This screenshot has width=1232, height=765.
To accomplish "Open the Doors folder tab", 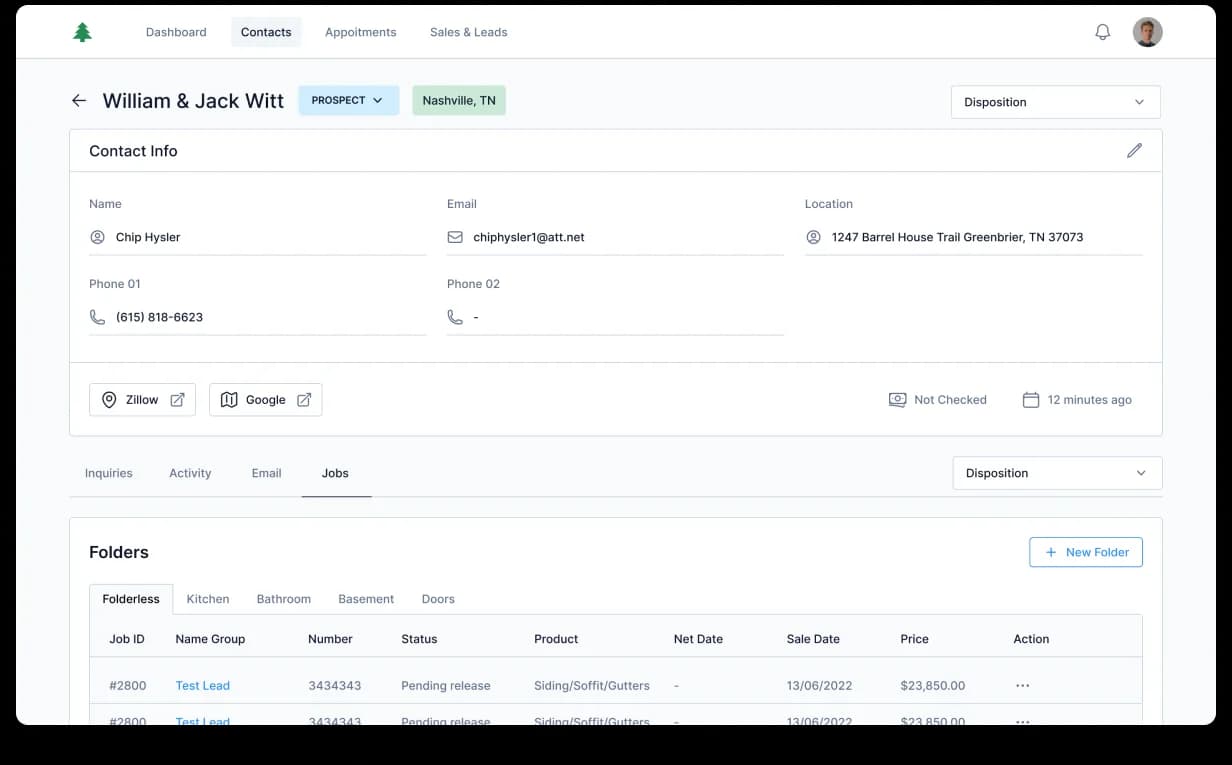I will [x=438, y=599].
